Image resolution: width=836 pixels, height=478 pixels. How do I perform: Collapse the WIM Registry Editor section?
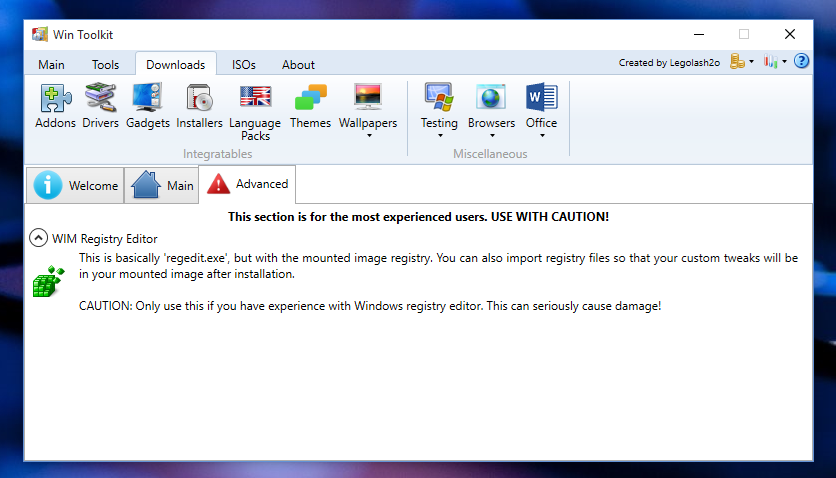click(38, 238)
